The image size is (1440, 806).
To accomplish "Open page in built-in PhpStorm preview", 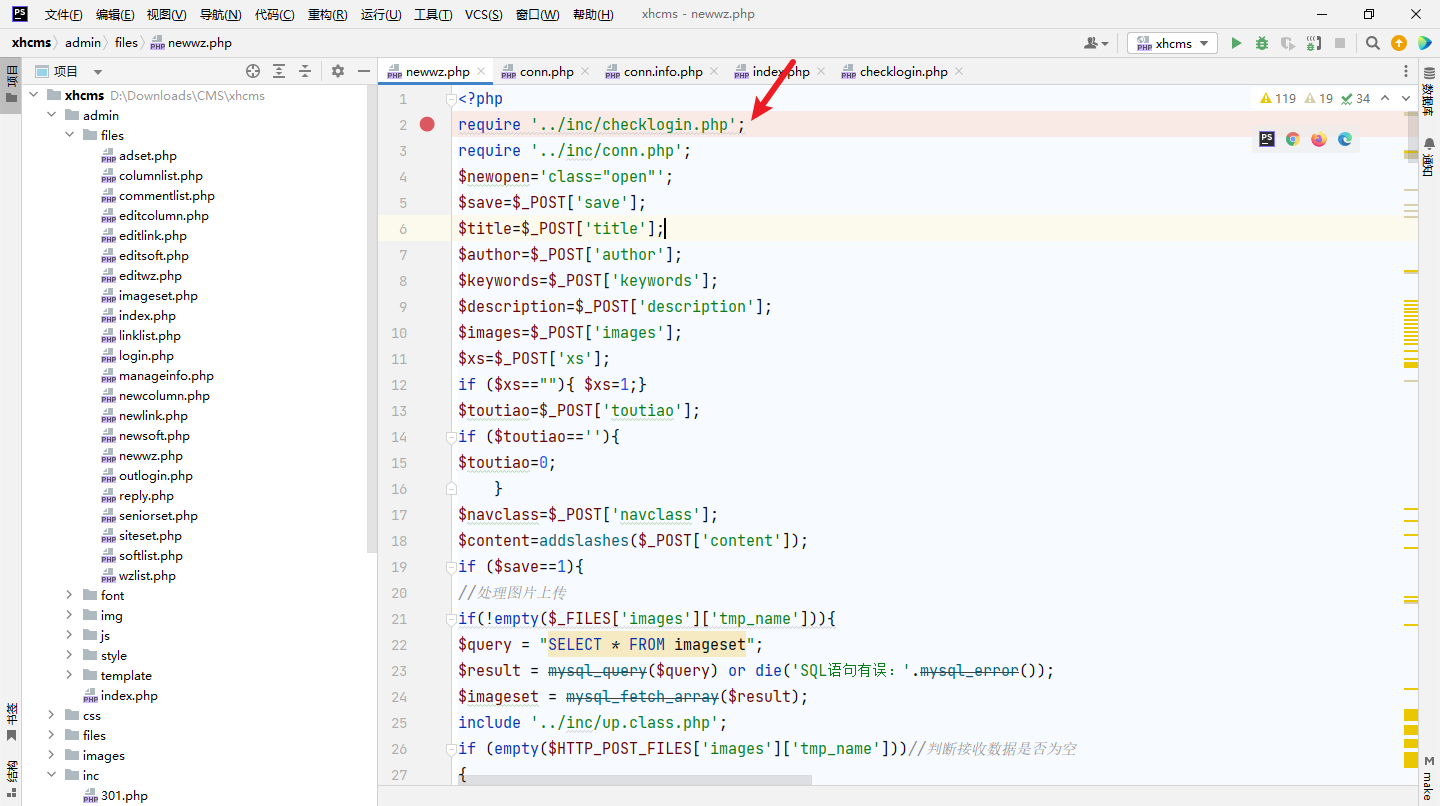I will pyautogui.click(x=1267, y=139).
